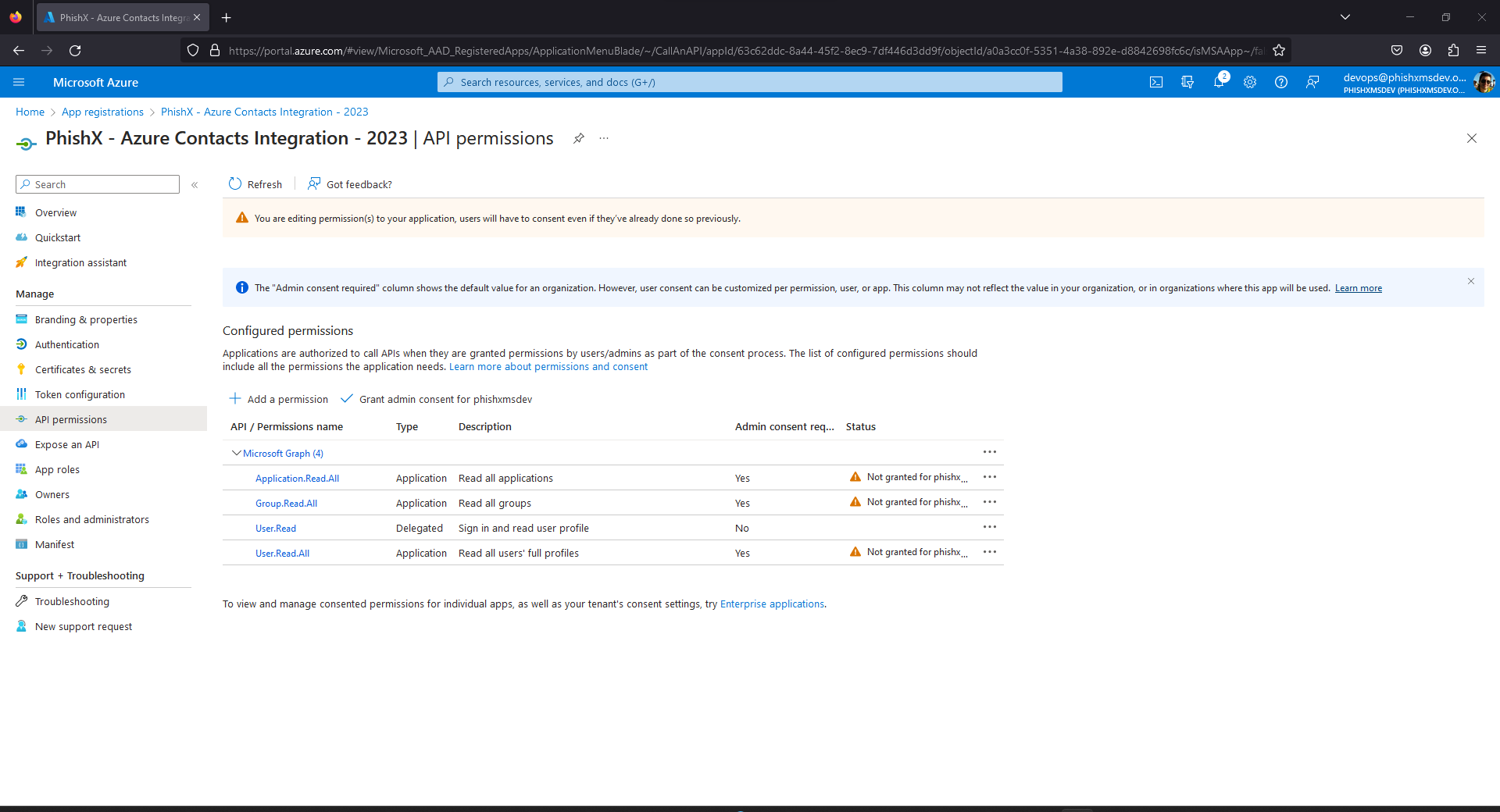1500x812 pixels.
Task: Open Troubleshooting in the sidebar
Action: [72, 601]
